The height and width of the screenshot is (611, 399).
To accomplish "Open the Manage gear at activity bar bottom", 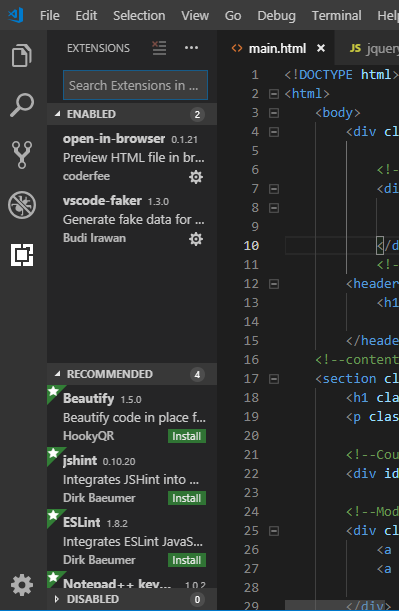I will [x=22, y=585].
